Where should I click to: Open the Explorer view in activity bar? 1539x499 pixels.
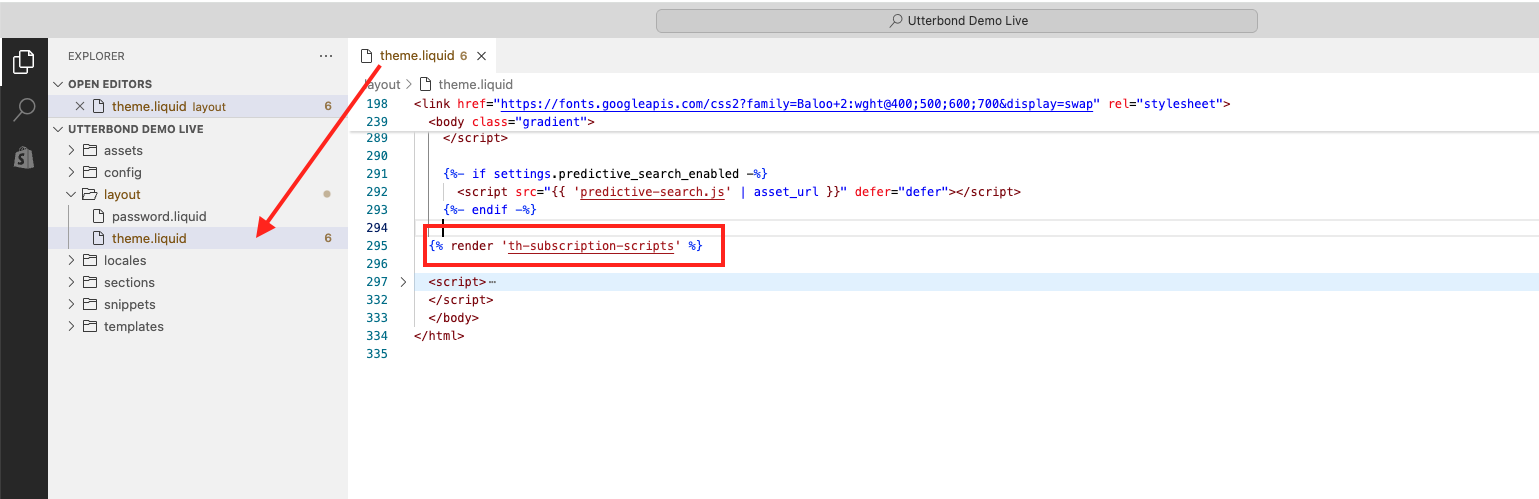[x=24, y=63]
